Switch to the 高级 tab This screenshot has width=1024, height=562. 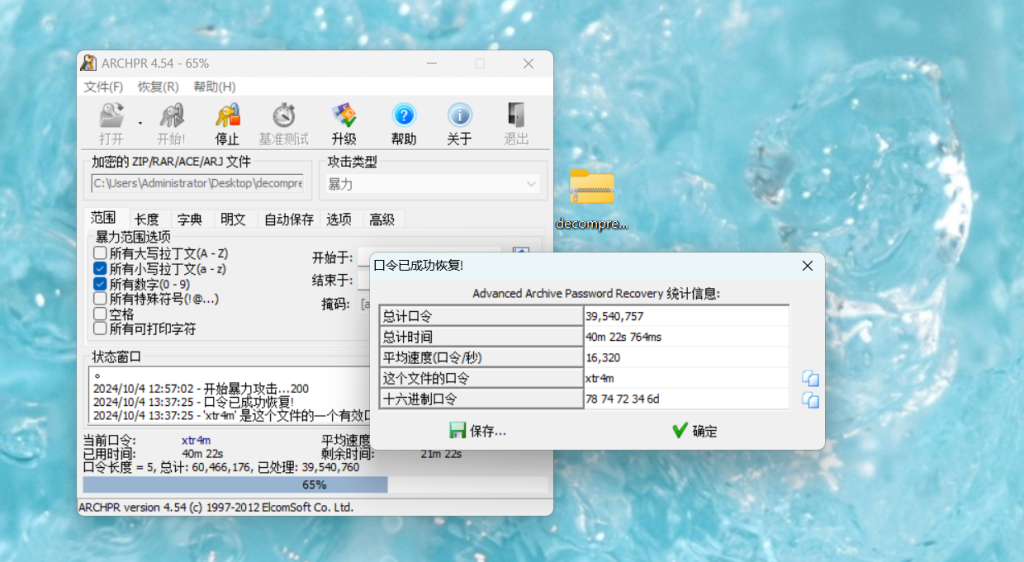[x=382, y=219]
